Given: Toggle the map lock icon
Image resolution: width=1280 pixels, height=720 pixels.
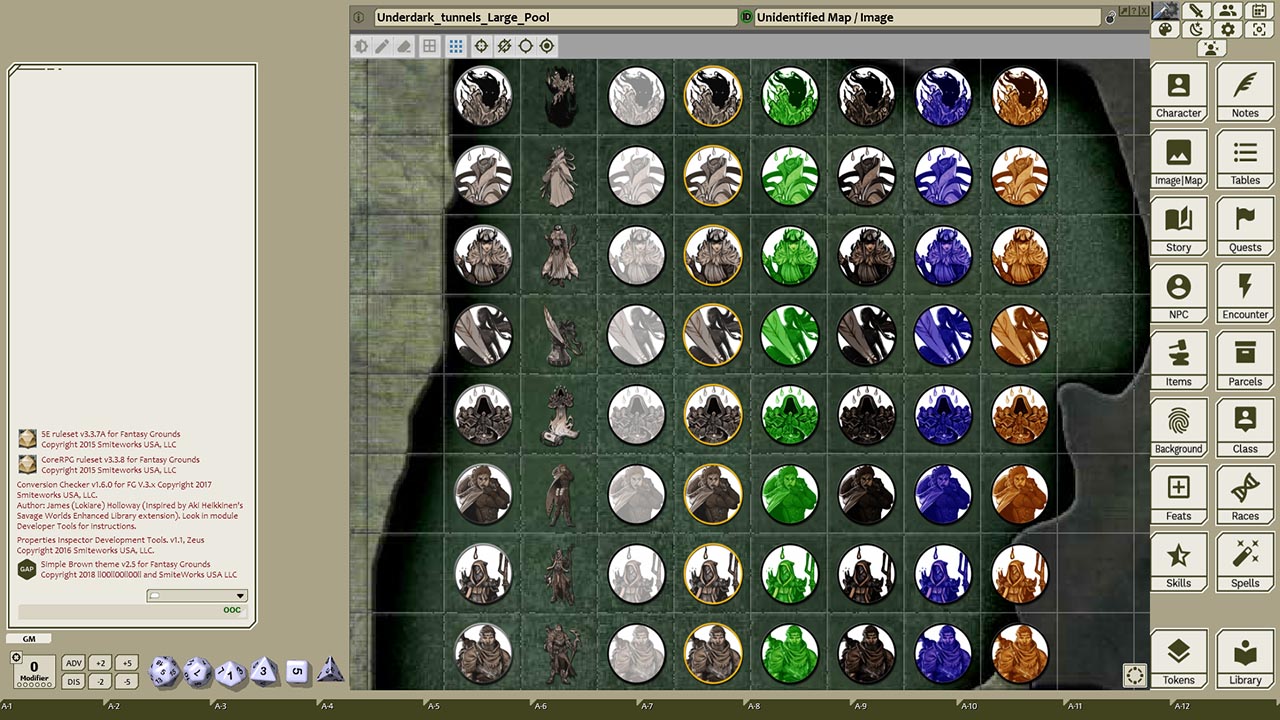Looking at the screenshot, I should [1110, 18].
